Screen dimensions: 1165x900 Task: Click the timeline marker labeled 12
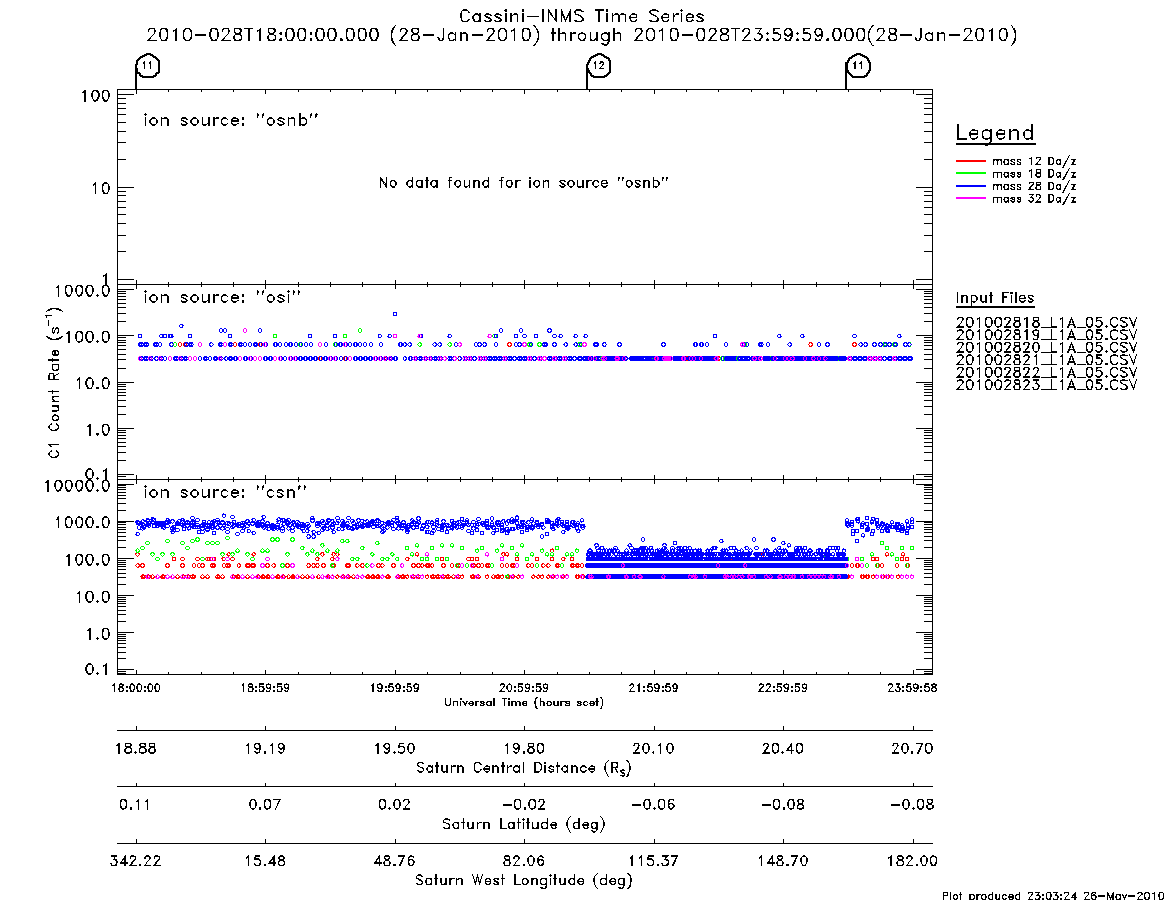[599, 66]
